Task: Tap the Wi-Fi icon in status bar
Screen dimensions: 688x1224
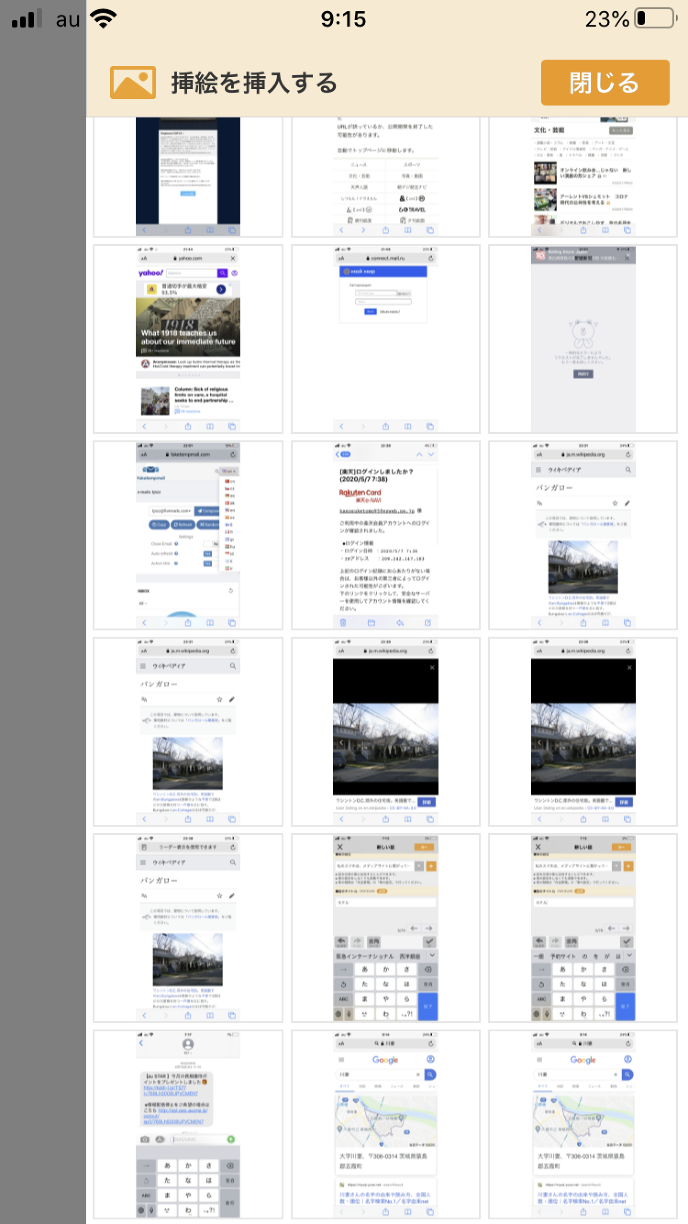Action: click(x=101, y=19)
